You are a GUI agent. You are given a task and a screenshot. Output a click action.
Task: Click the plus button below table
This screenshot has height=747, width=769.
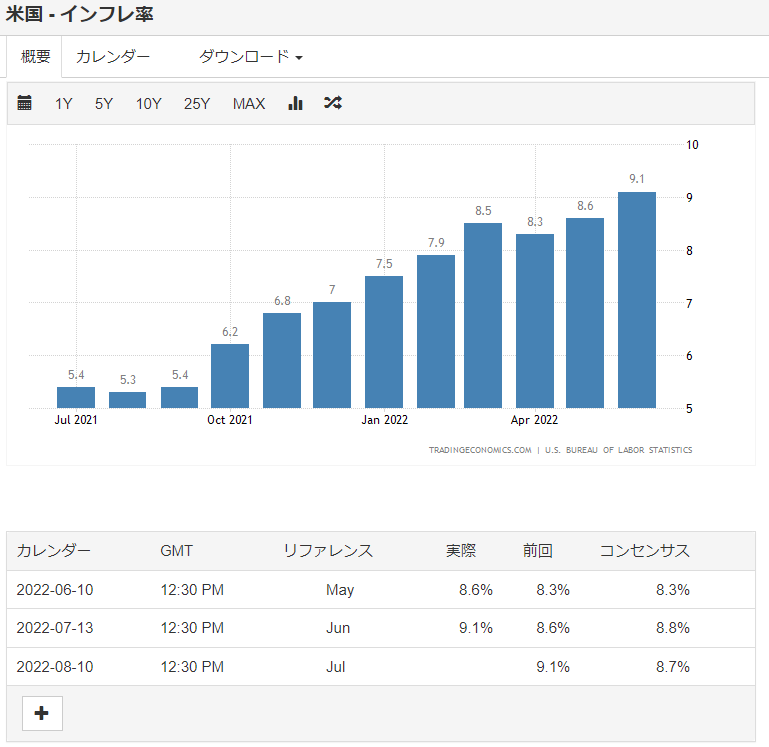point(42,713)
